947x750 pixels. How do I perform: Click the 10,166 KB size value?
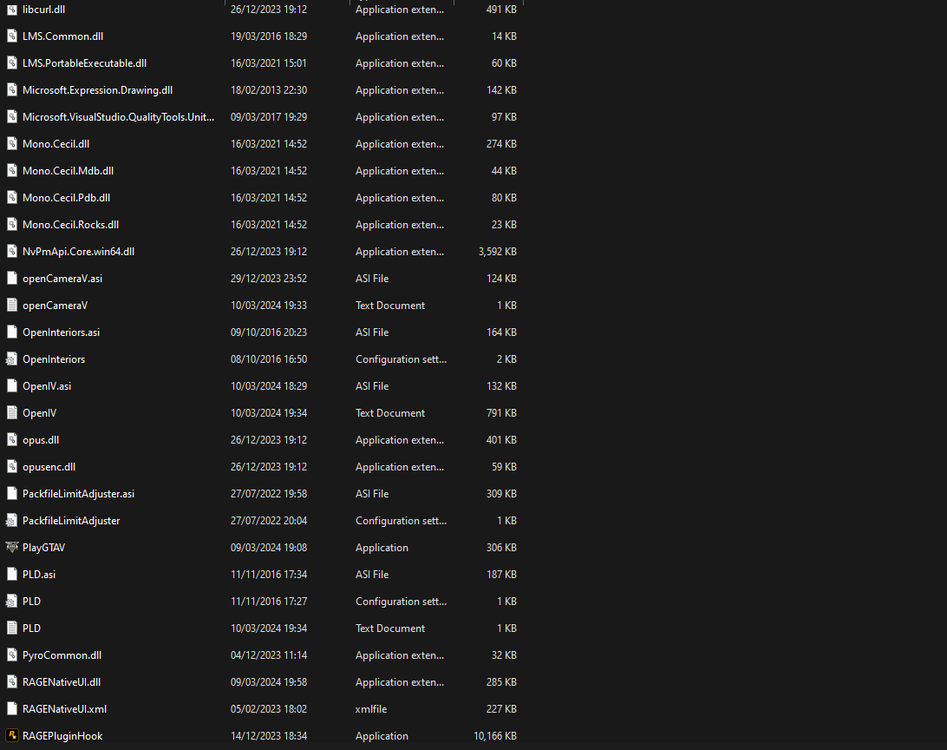click(x=495, y=736)
